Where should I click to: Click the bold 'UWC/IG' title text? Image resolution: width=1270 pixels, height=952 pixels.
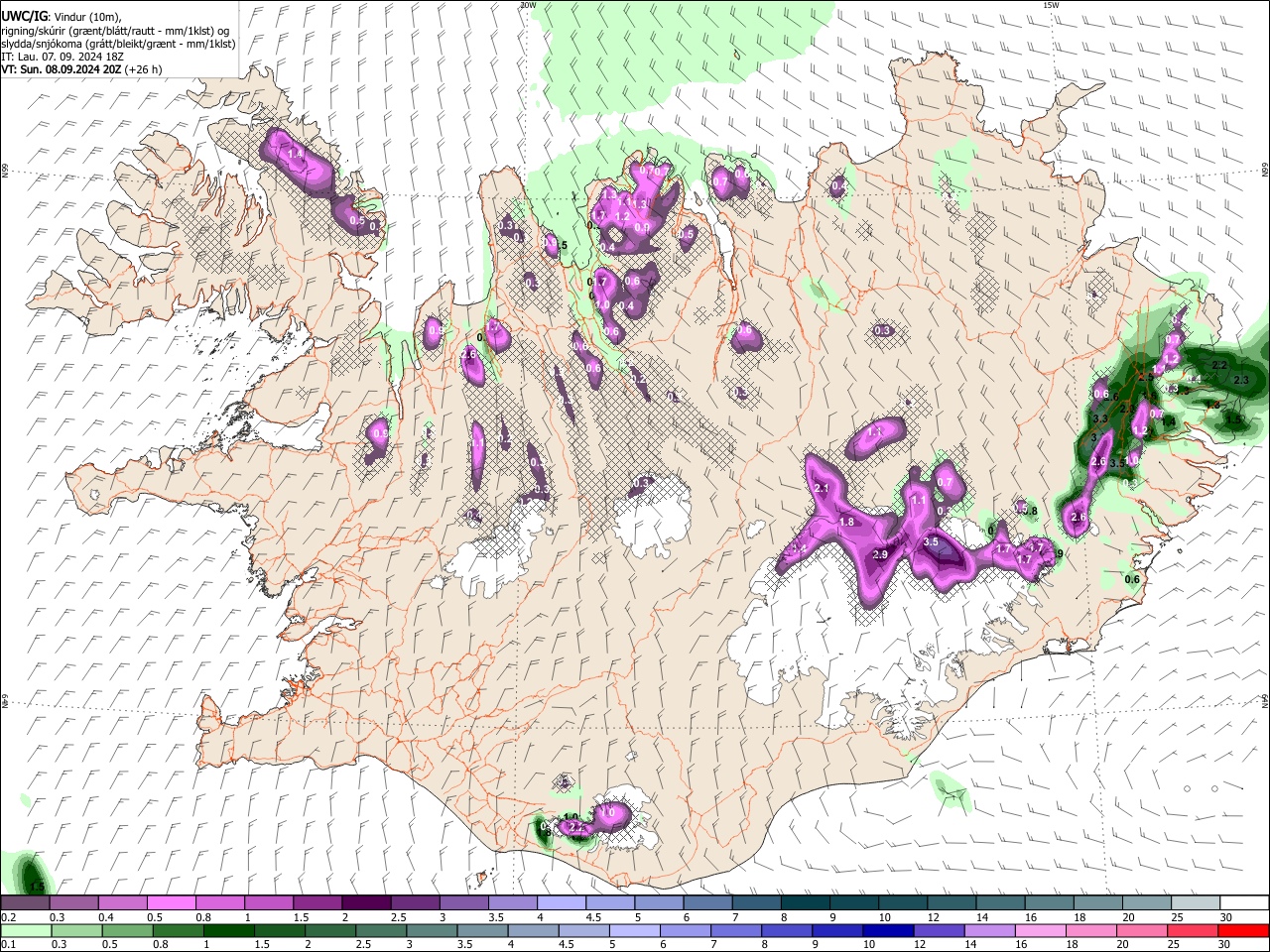coord(23,17)
